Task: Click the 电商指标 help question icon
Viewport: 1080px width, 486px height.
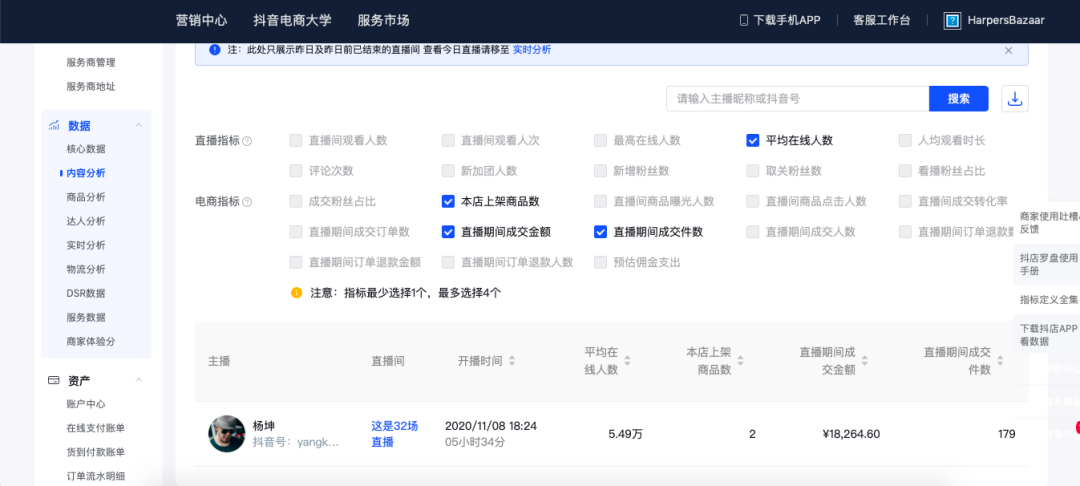Action: (x=247, y=202)
